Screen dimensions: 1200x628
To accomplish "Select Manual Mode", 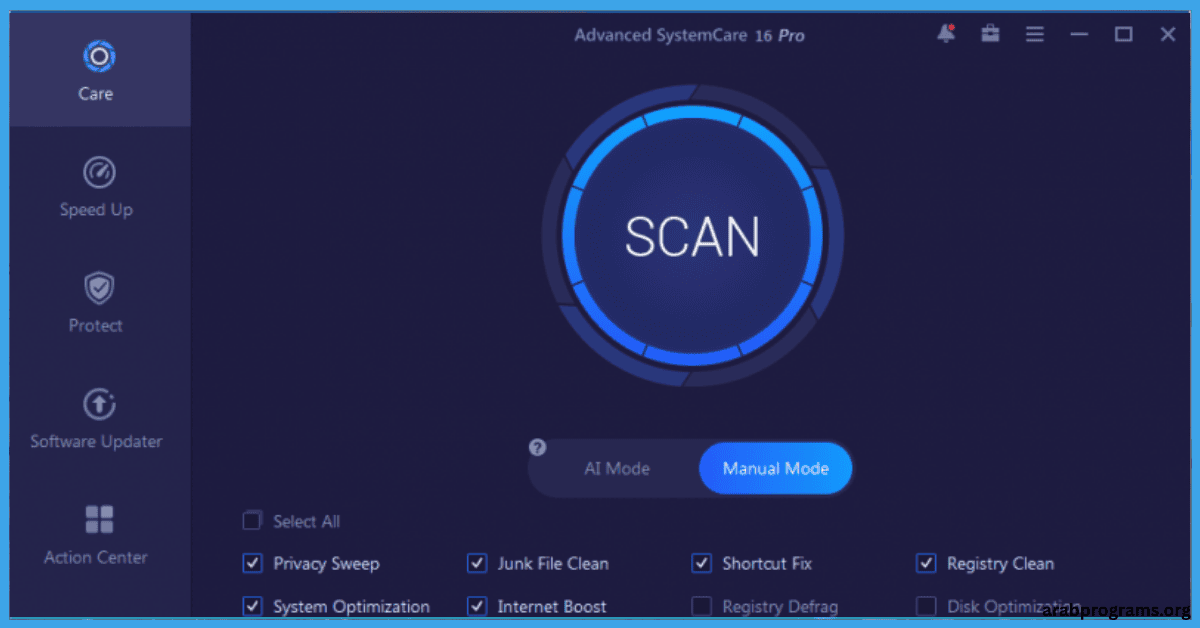I will click(776, 468).
